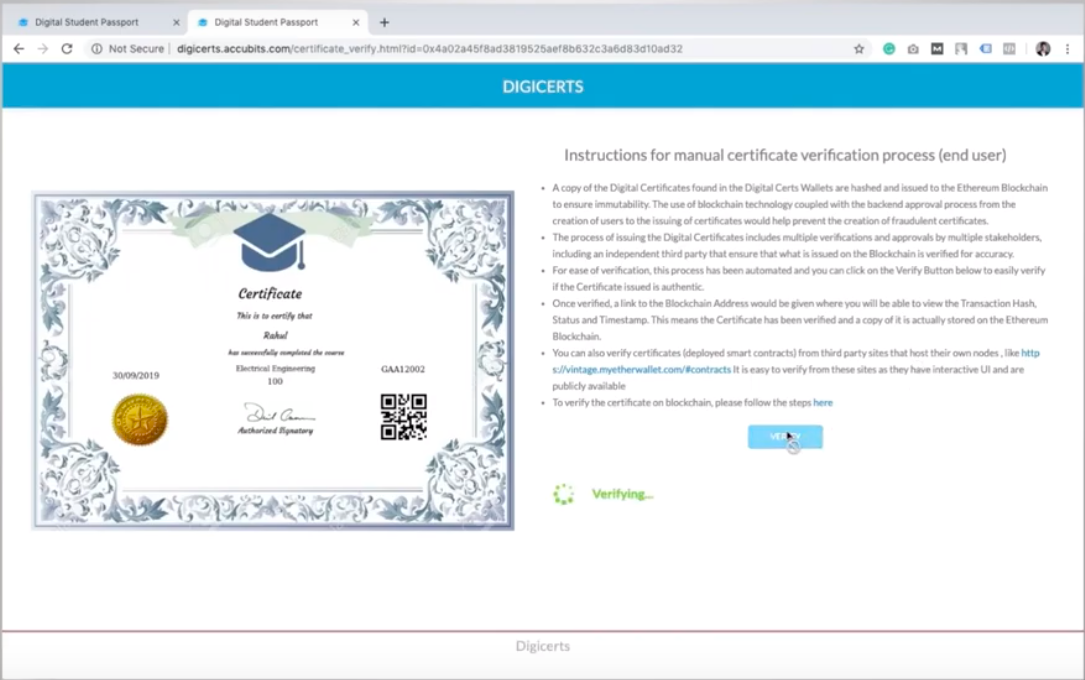Click the VERIFY button

(785, 437)
